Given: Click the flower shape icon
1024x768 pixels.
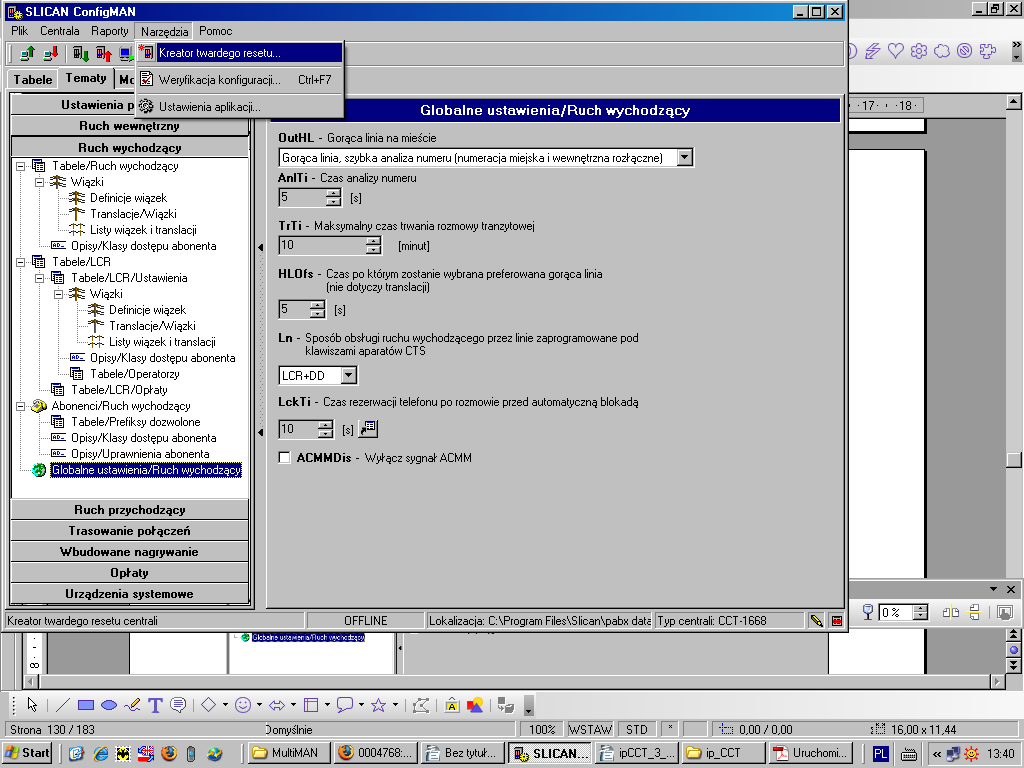Looking at the screenshot, I should point(919,50).
